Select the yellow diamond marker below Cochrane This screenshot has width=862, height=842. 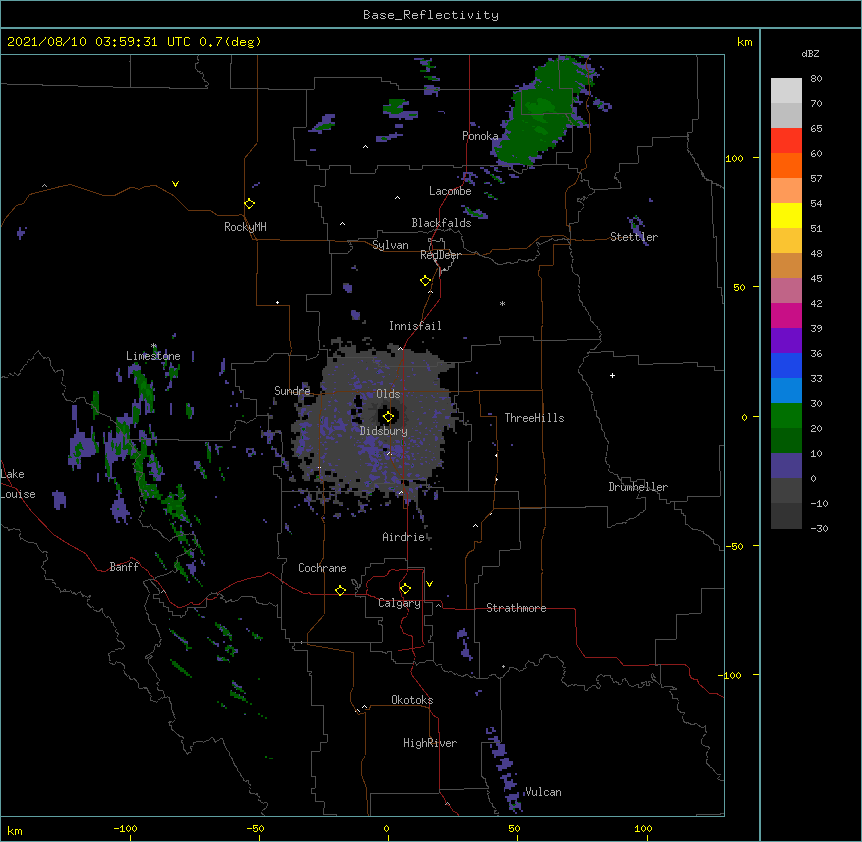pos(340,590)
